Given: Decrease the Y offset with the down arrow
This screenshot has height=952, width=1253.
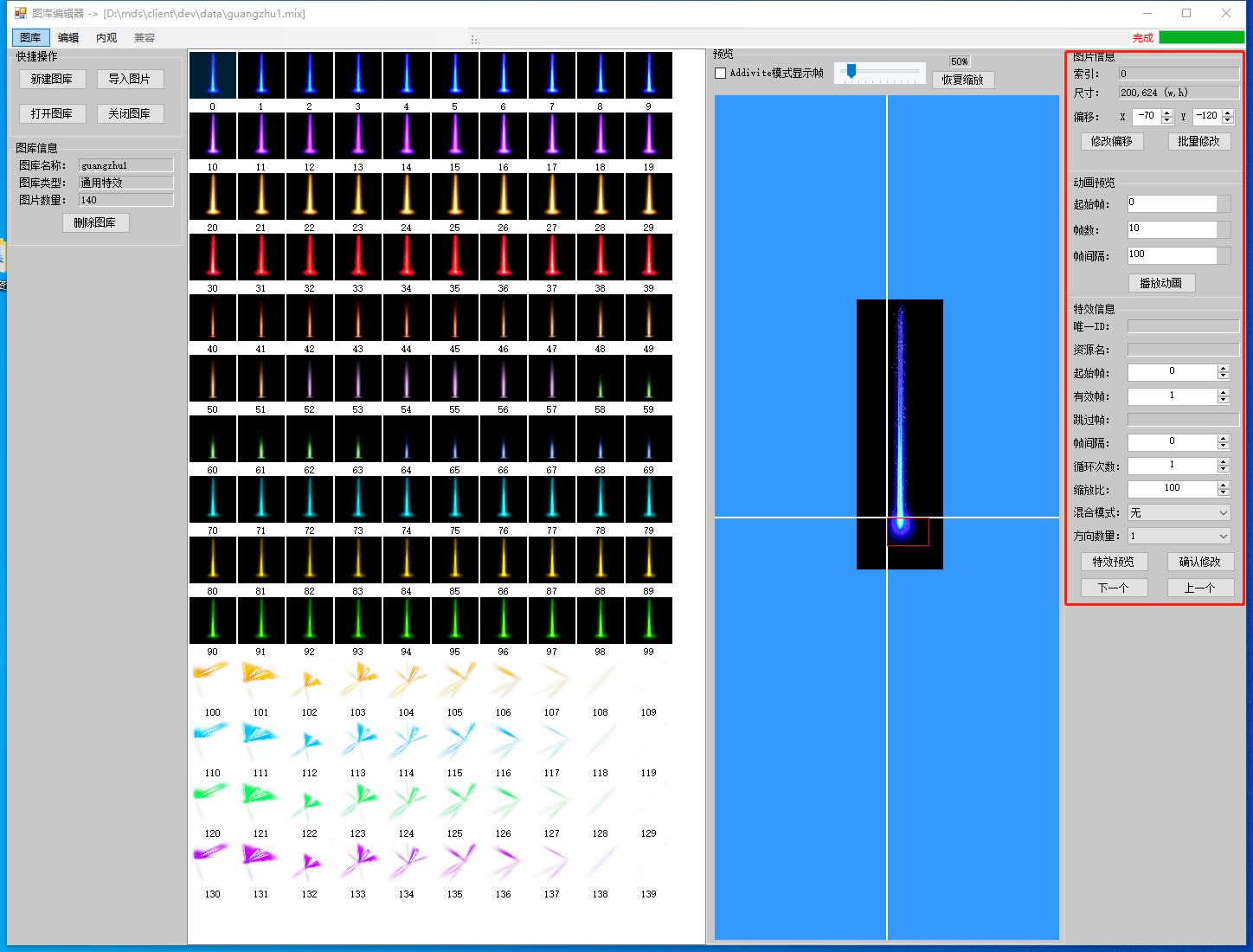Looking at the screenshot, I should (x=1228, y=119).
